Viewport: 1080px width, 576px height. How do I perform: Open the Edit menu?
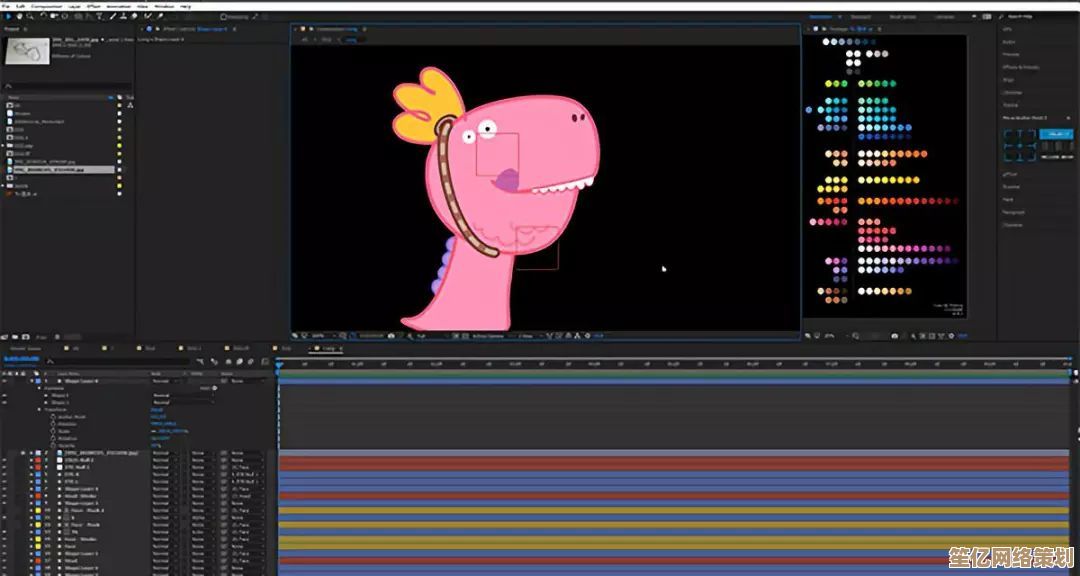tap(21, 6)
